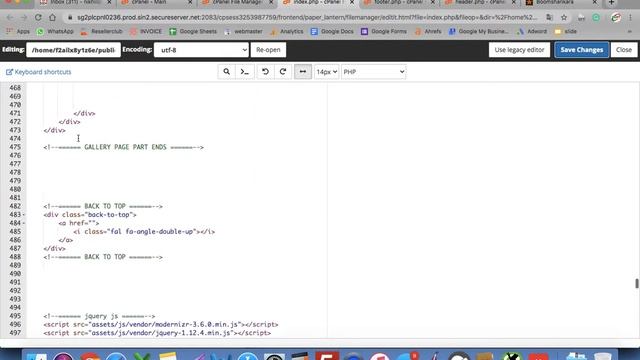Bookmark this page with star icon
Screen dimensions: 640x360
(564, 18)
